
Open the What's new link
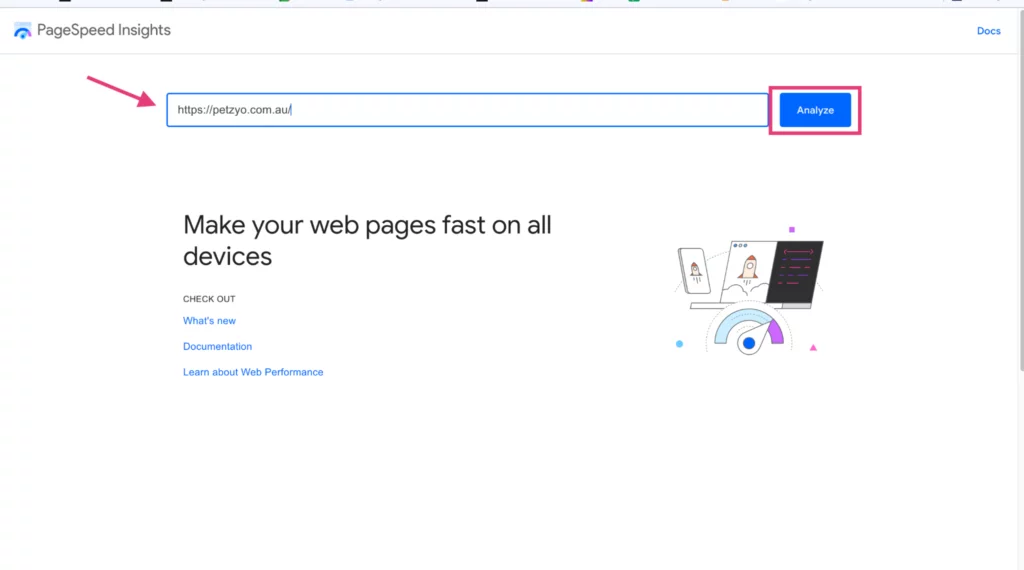point(209,321)
